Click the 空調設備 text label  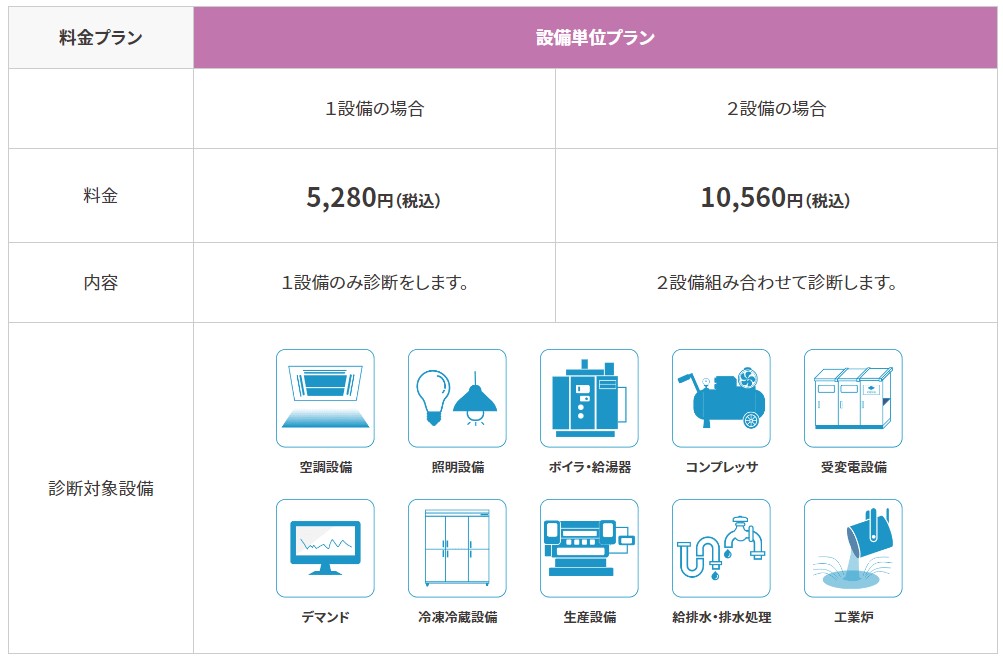(325, 467)
